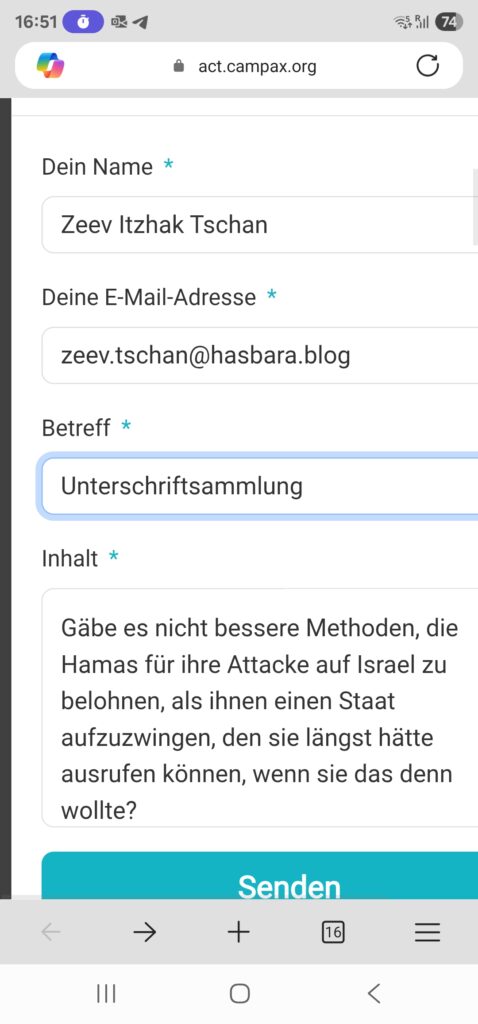Go back using the left arrow

(x=50, y=933)
